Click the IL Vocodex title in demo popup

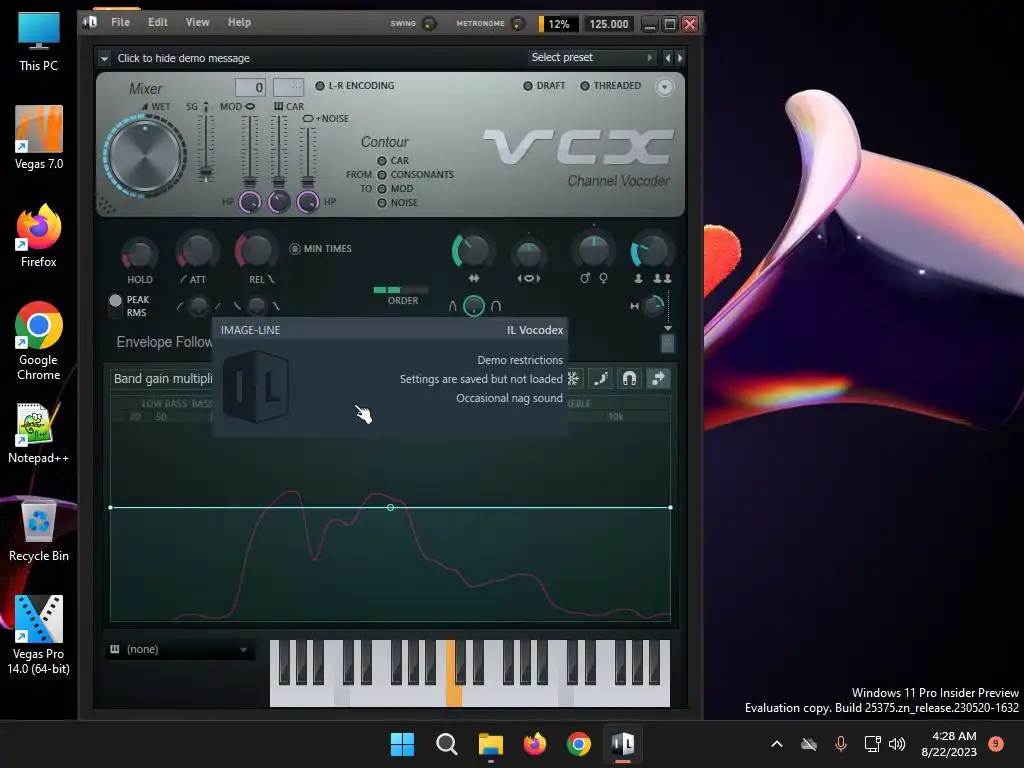tap(535, 330)
